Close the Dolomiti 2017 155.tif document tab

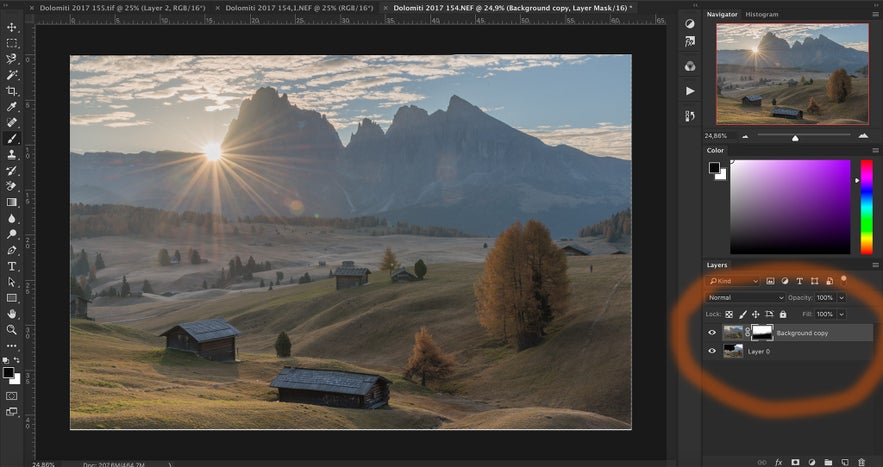point(31,8)
